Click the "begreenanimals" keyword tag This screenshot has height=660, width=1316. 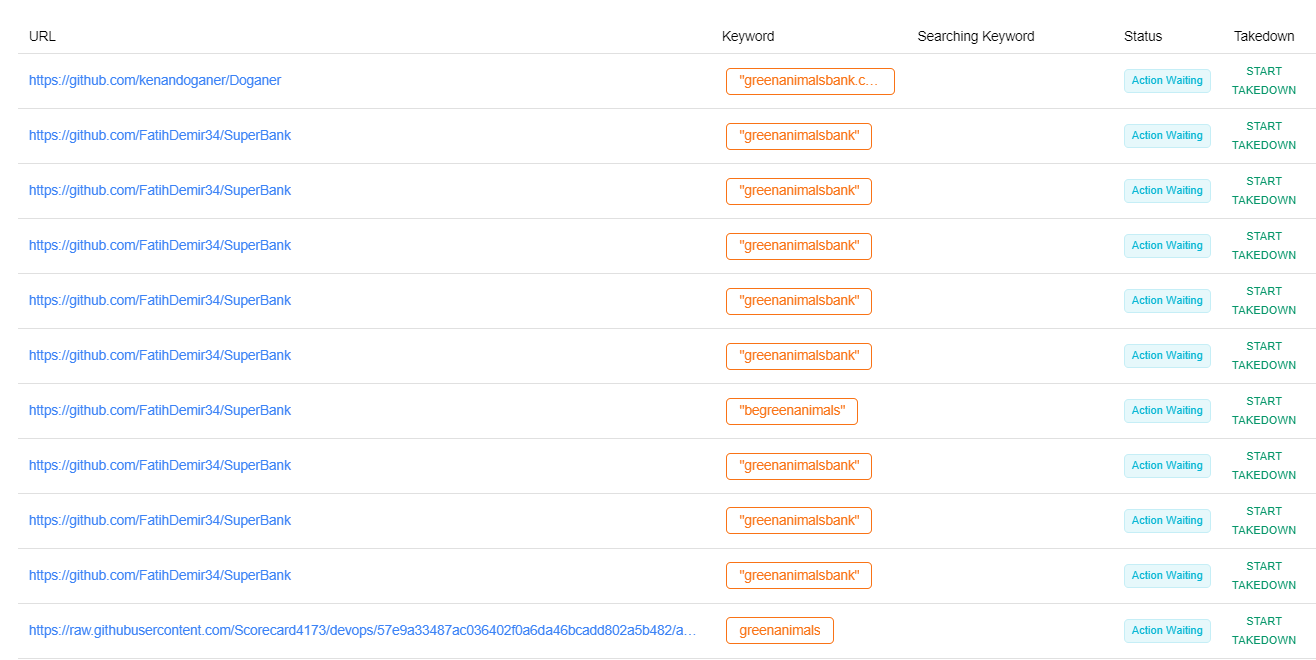792,411
